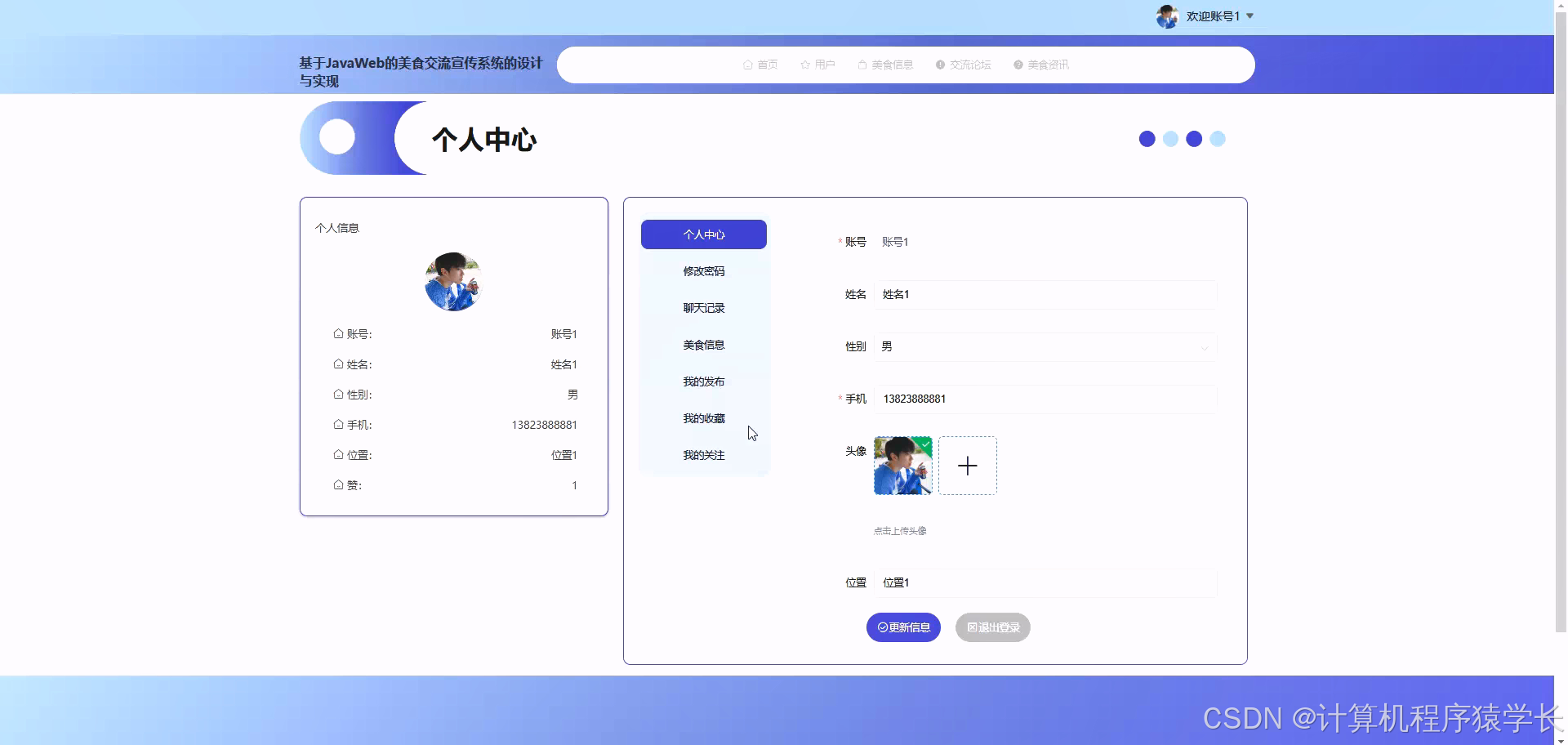
Task: Click the small user avatar in header
Action: click(1167, 16)
